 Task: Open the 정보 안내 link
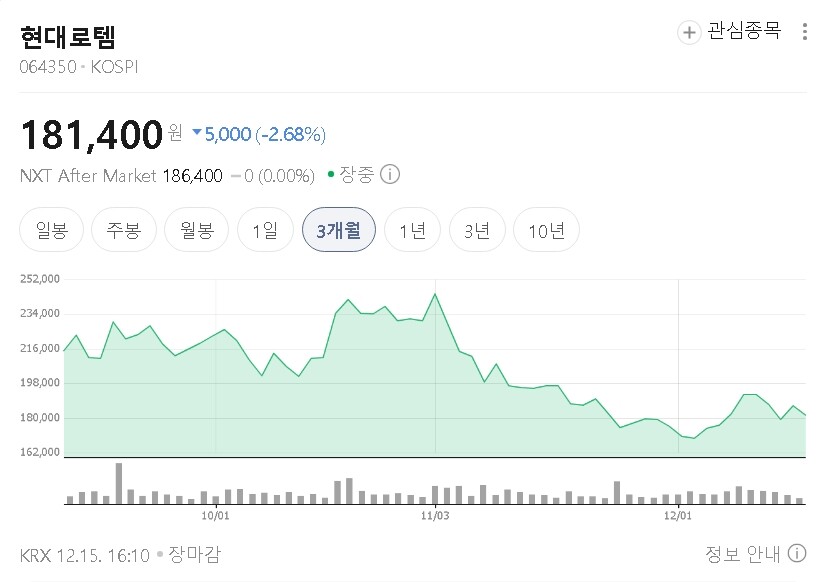(x=743, y=554)
